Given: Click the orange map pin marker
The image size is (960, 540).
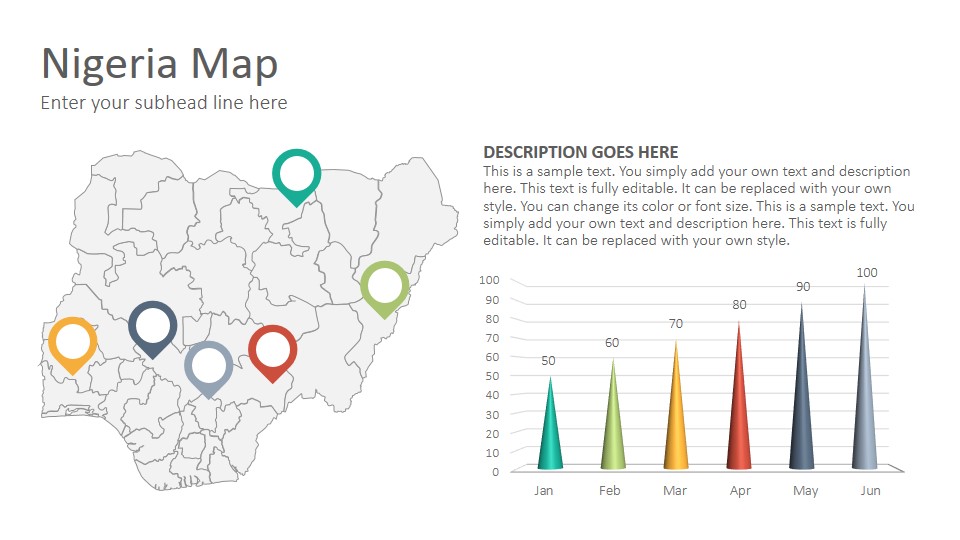Looking at the screenshot, I should click(x=73, y=345).
